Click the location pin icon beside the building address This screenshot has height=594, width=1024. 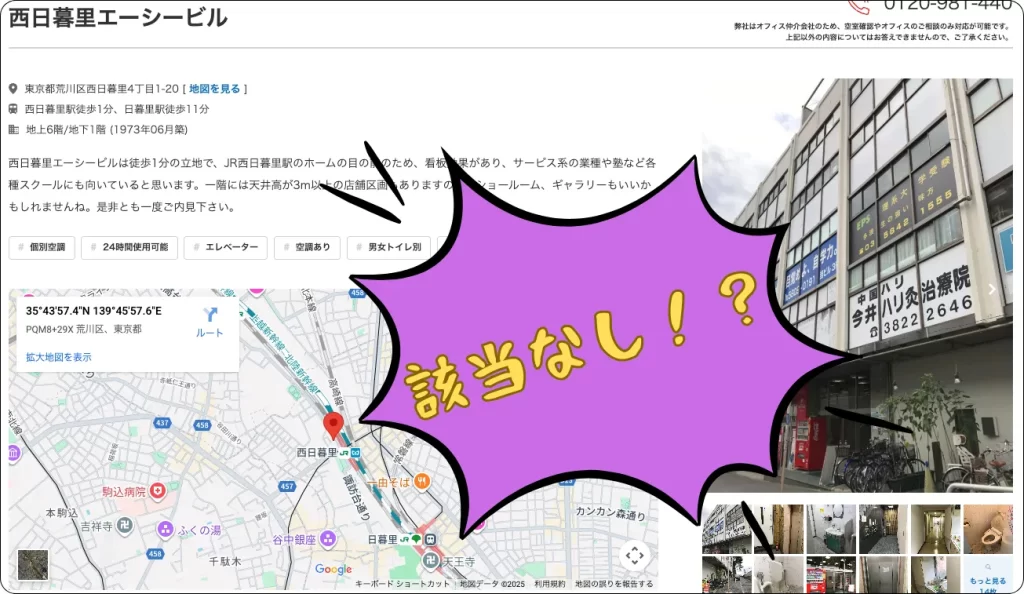[x=12, y=87]
